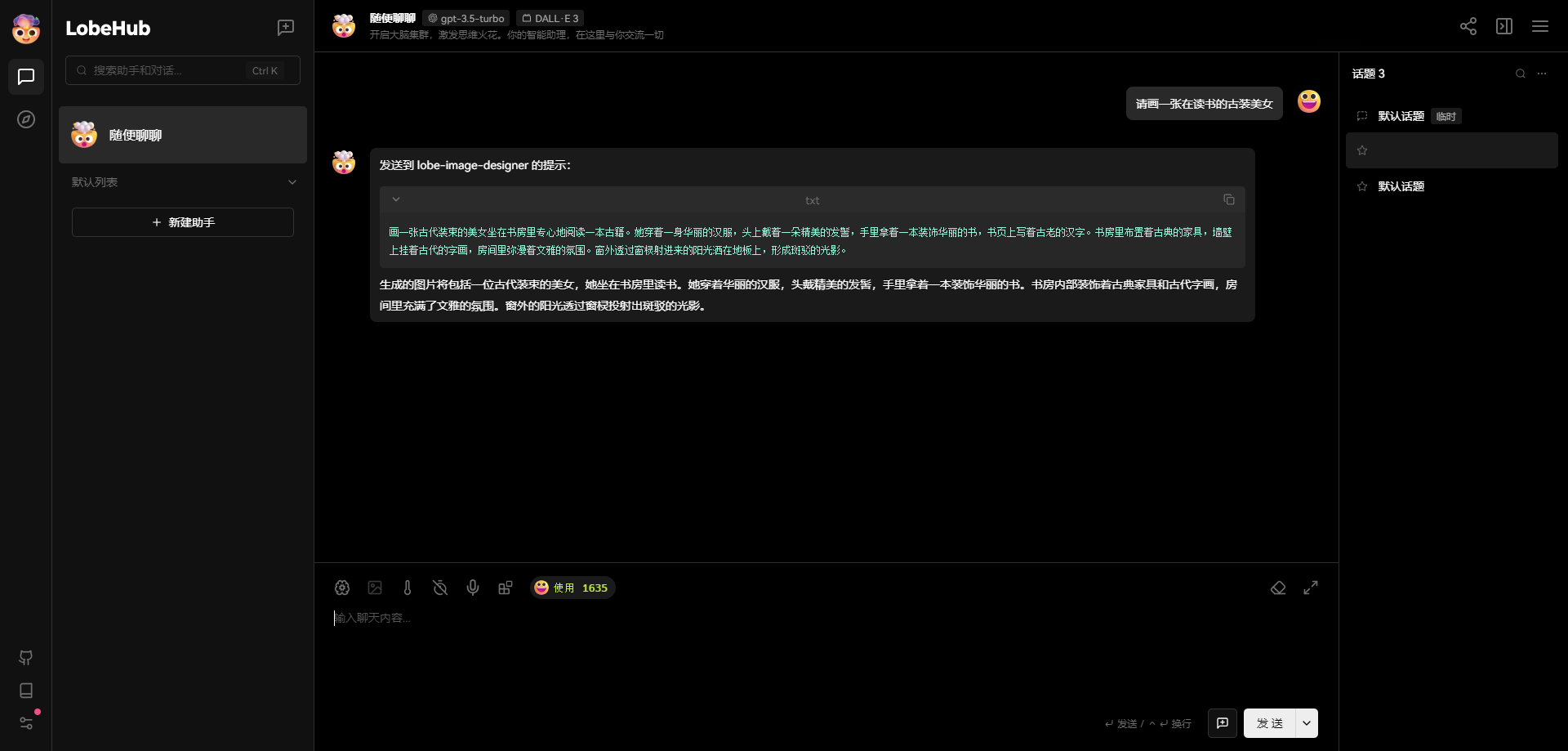Clear the conversation with the eraser icon

pos(1278,588)
